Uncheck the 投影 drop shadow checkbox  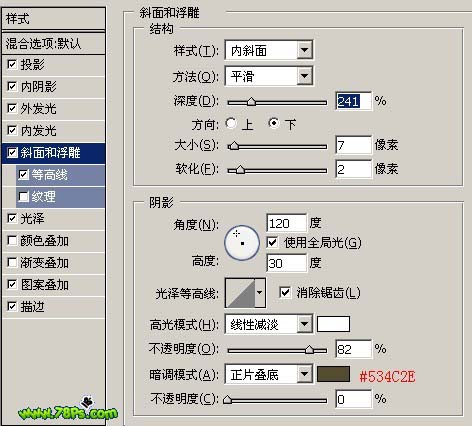pos(12,64)
